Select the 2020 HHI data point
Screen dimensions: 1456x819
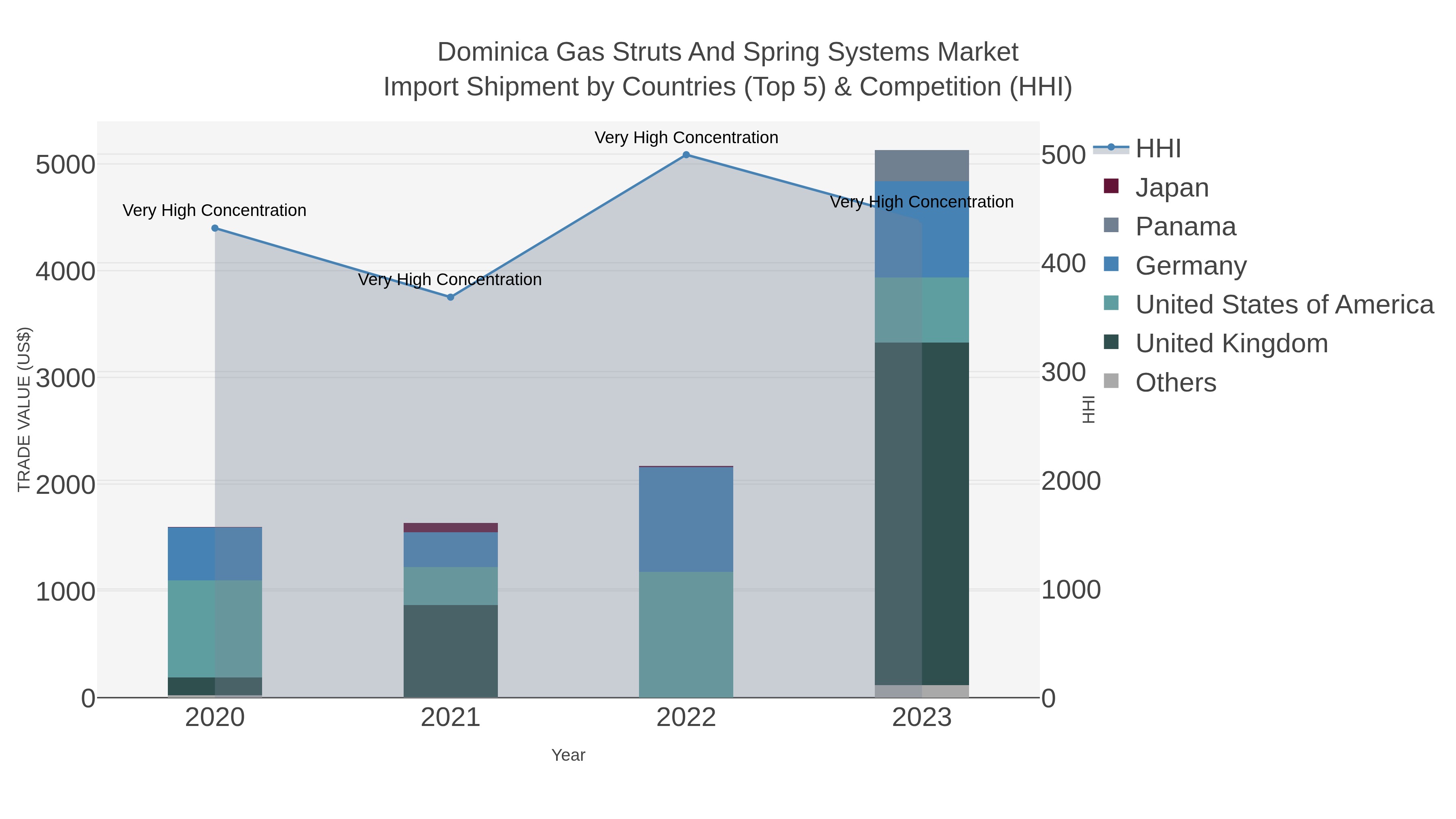point(215,229)
